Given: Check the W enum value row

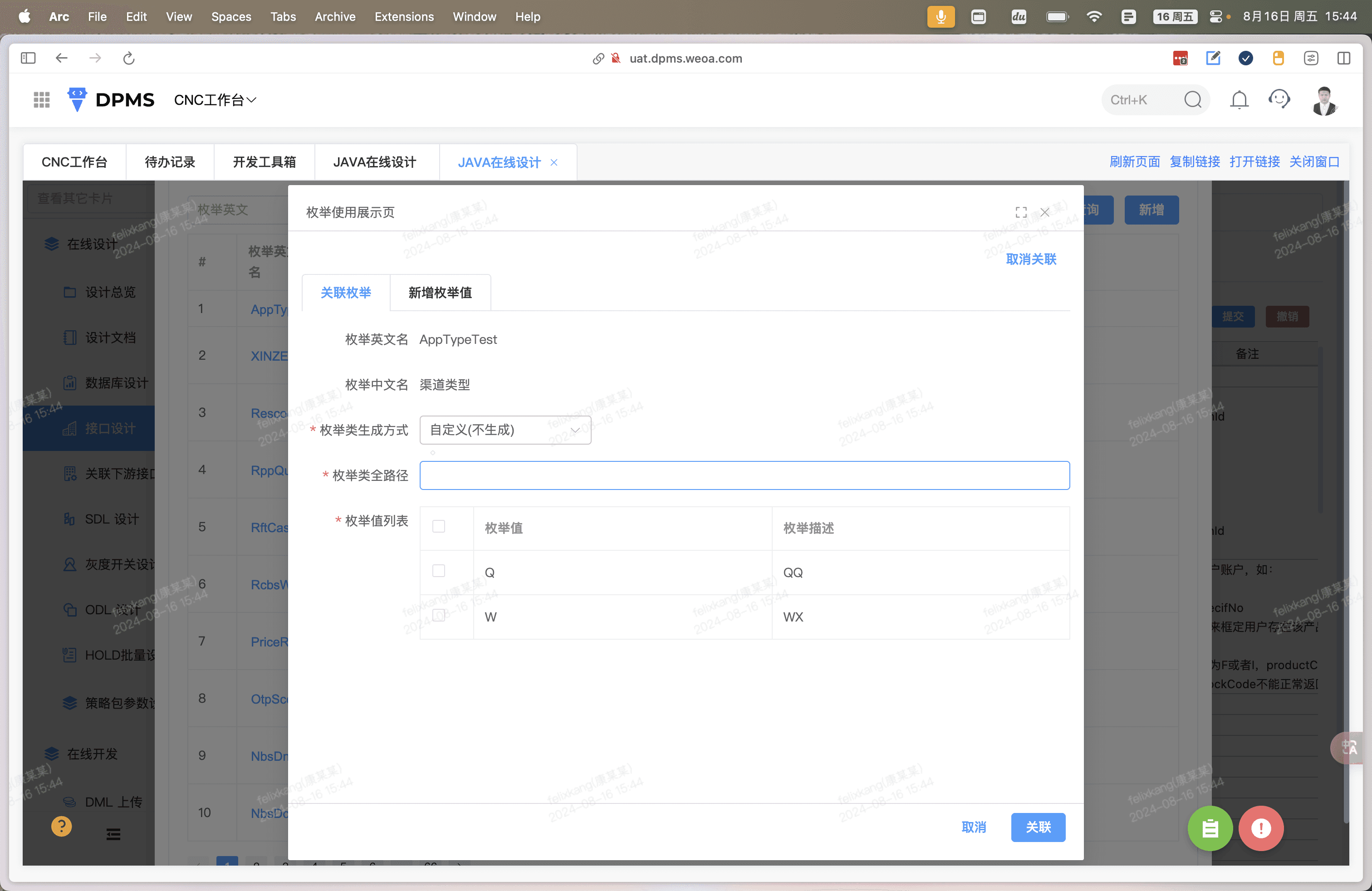Looking at the screenshot, I should coord(439,615).
